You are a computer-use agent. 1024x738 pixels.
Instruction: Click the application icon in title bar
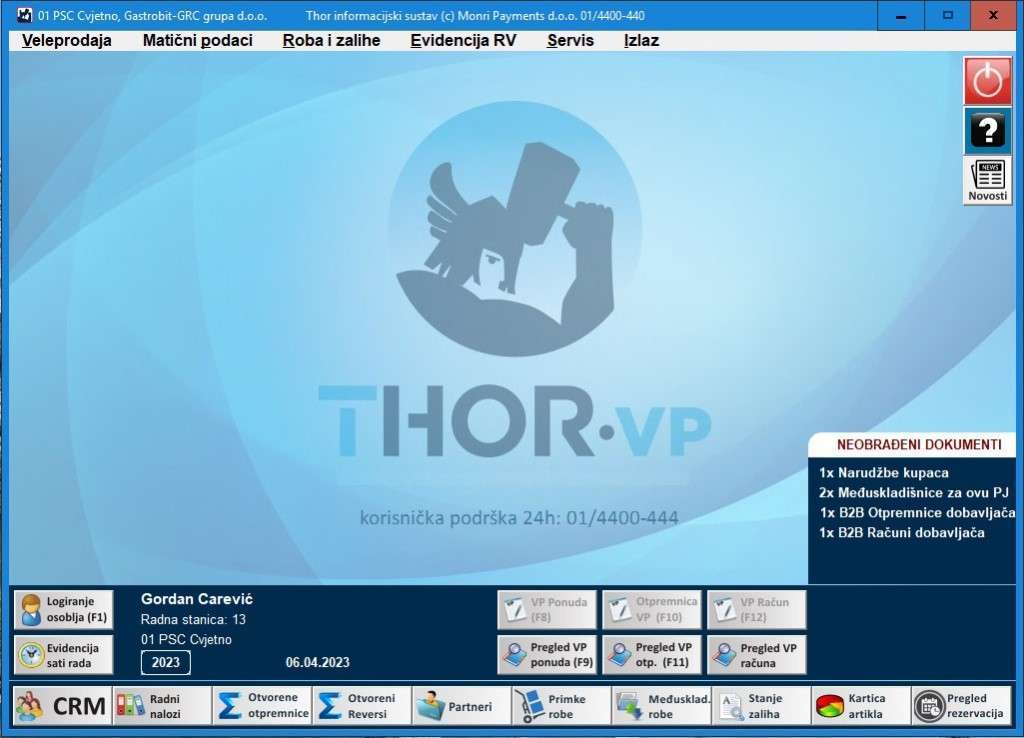24,15
